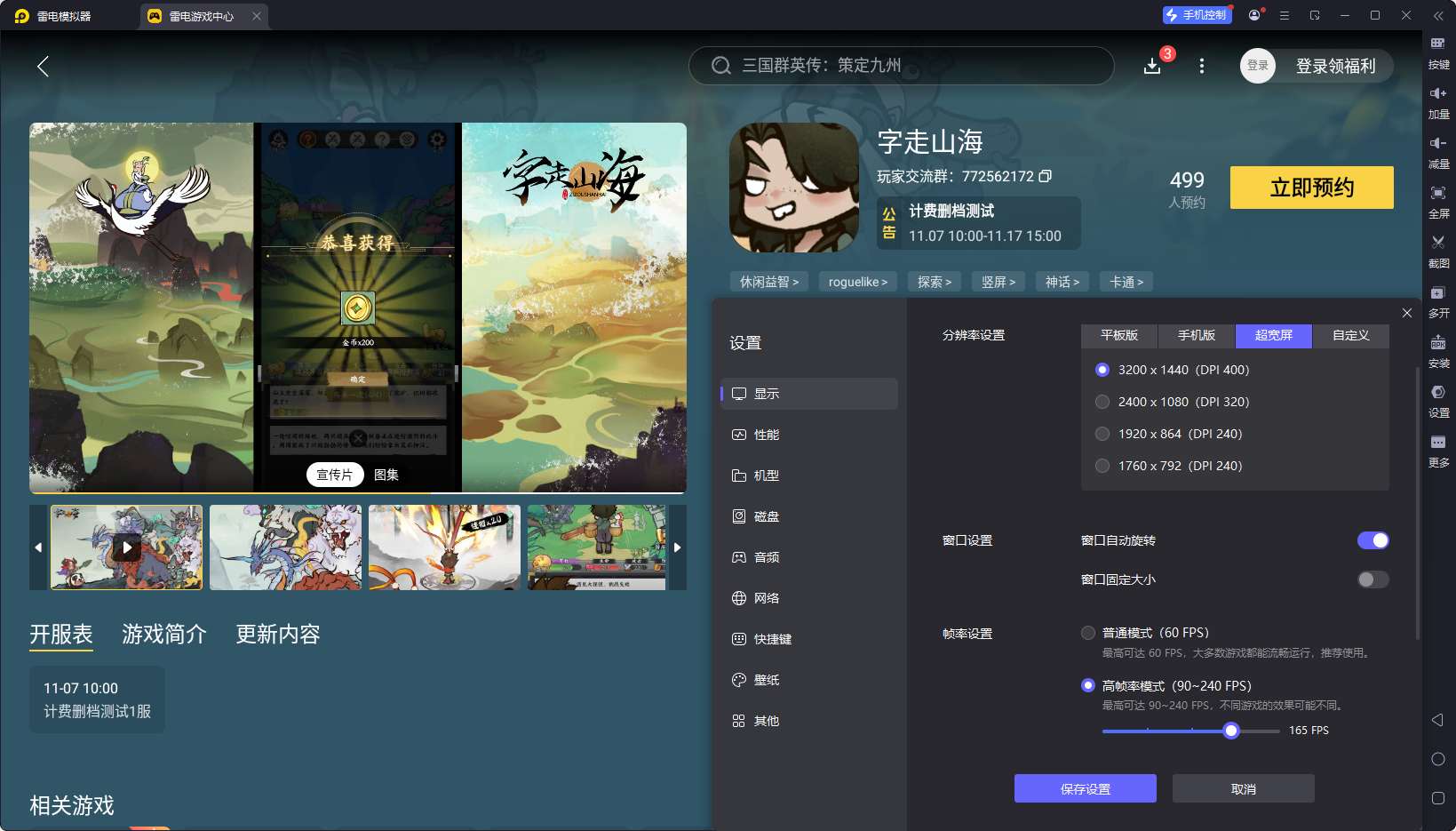Play the first video thumbnail in gallery
1456x831 pixels.
click(x=127, y=547)
